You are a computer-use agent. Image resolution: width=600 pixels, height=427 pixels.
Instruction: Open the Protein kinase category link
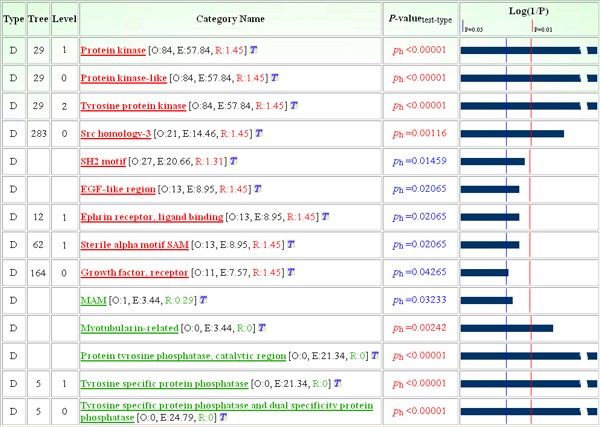[x=113, y=50]
